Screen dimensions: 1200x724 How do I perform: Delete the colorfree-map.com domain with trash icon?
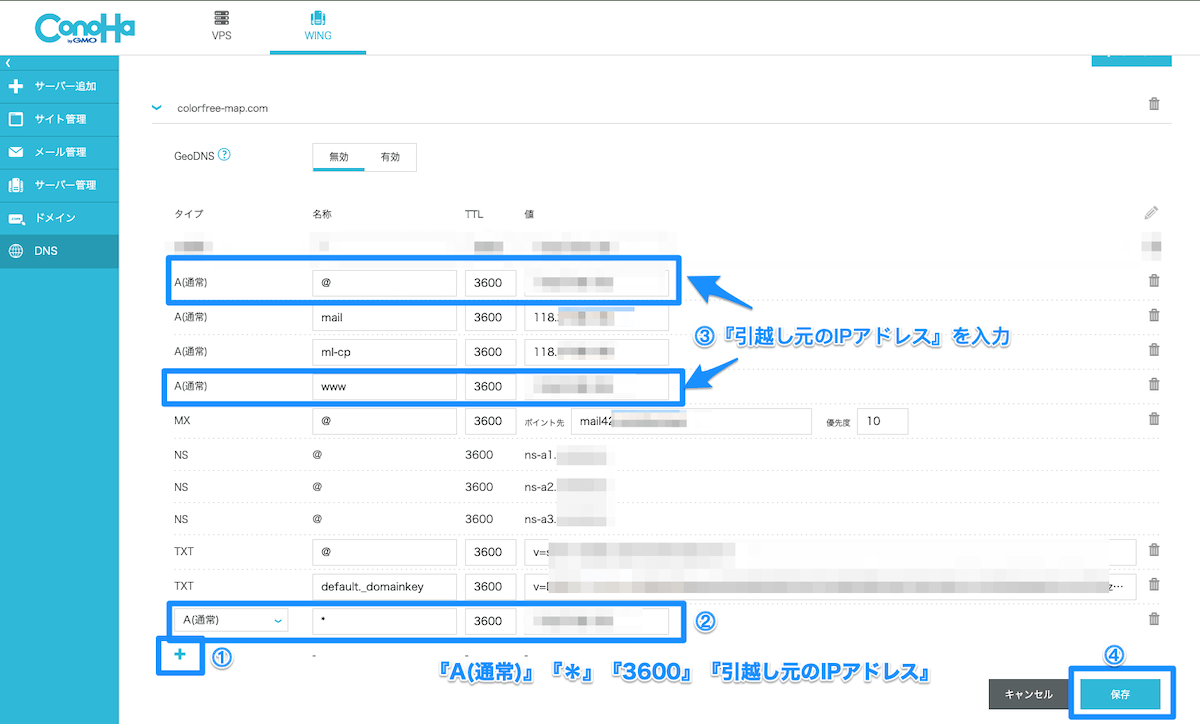coord(1154,104)
